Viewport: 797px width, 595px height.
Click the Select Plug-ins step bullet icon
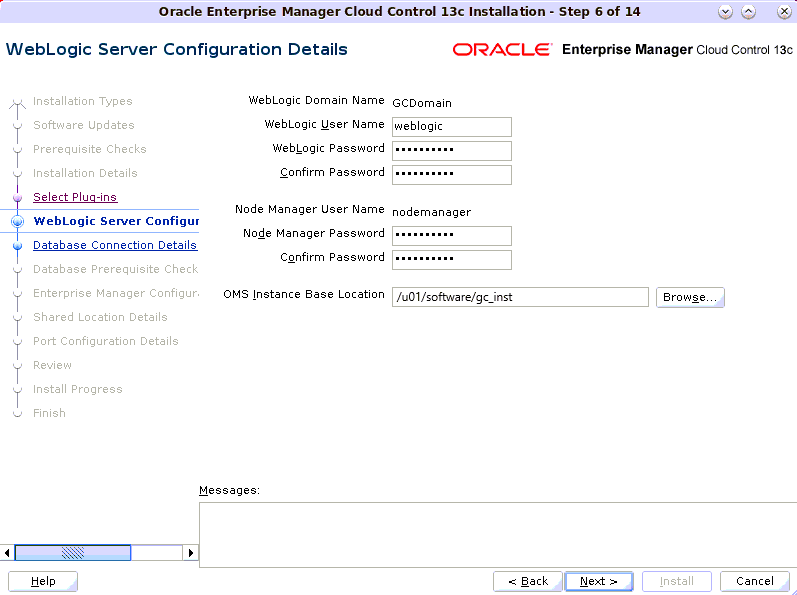[17, 198]
